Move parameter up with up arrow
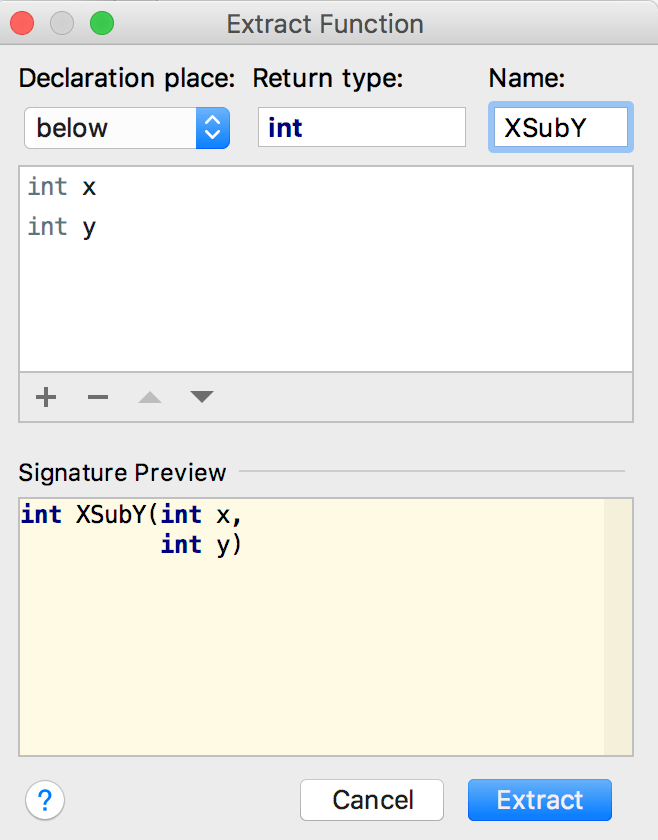Viewport: 658px width, 840px height. (x=150, y=397)
